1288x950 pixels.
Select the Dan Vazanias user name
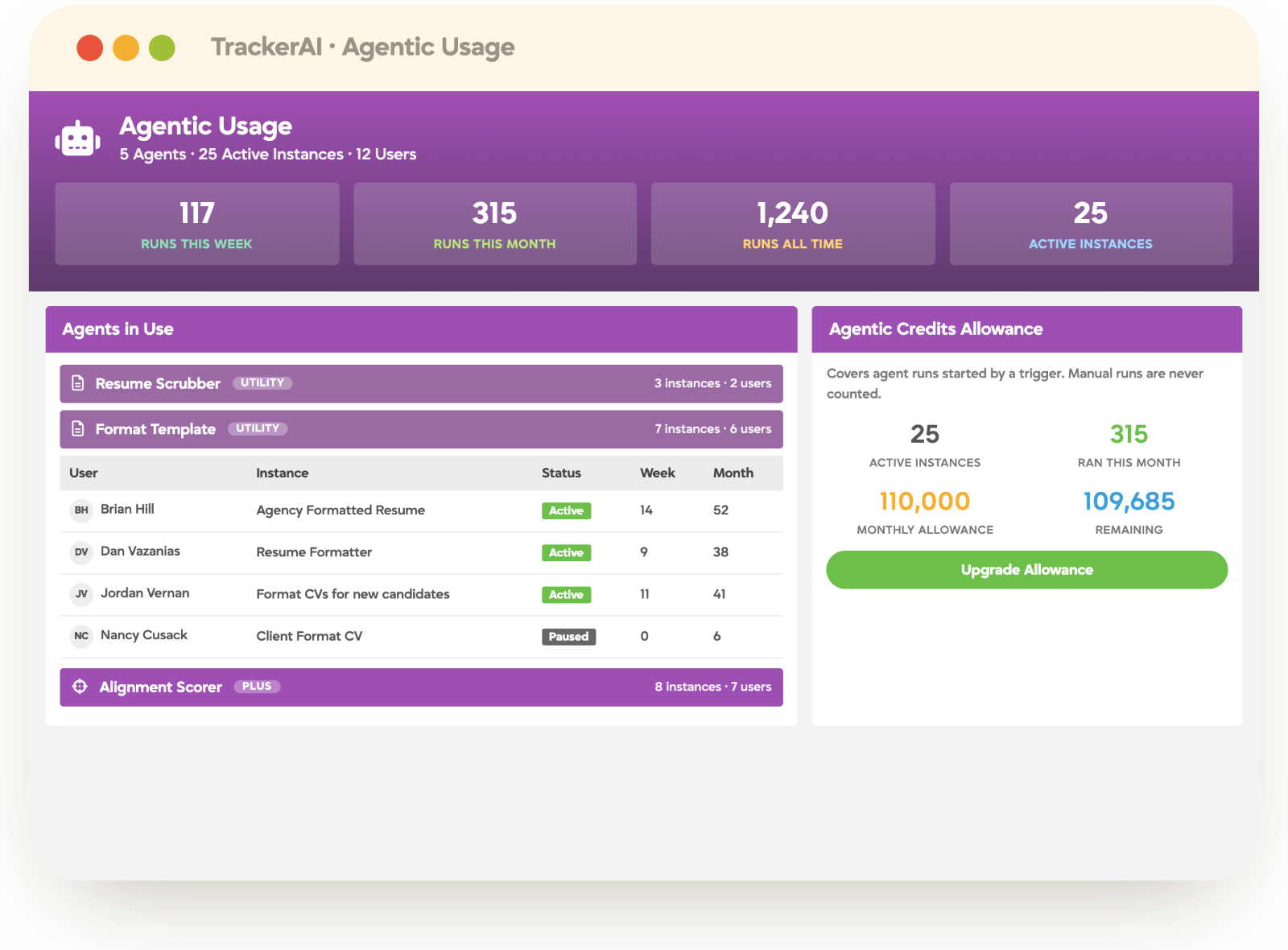point(140,551)
